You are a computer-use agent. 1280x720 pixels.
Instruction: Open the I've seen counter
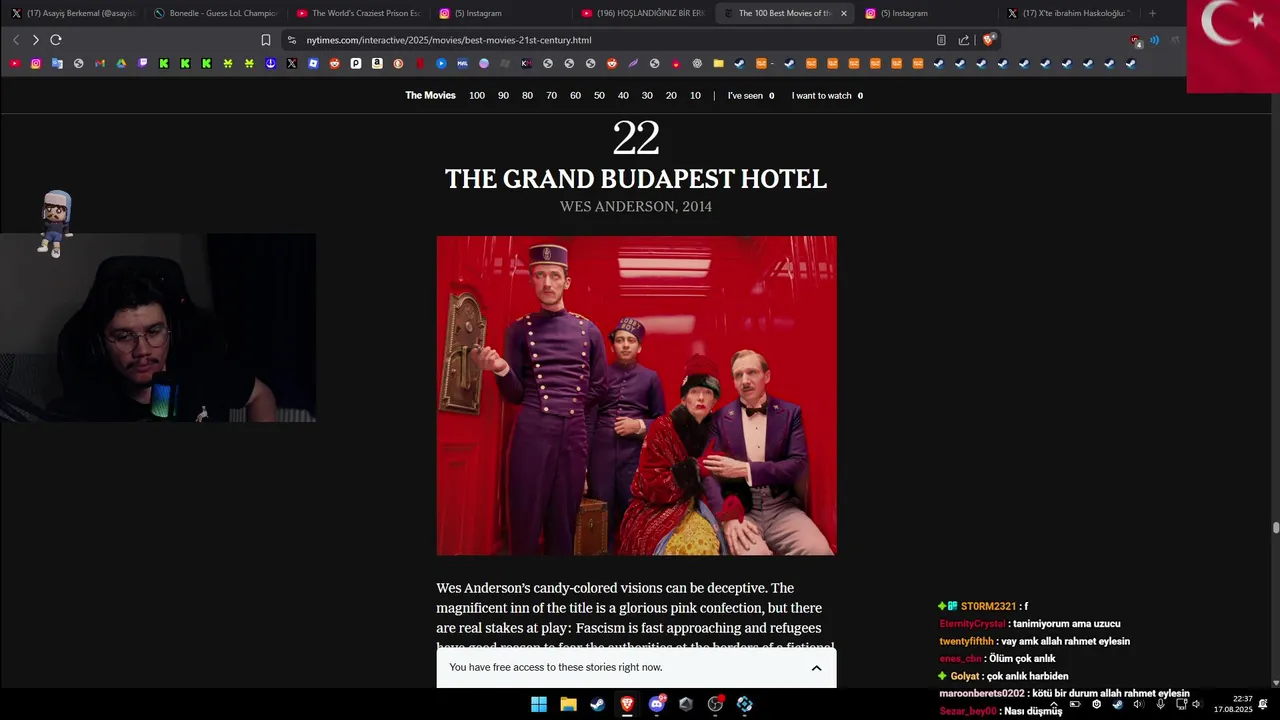[x=751, y=96]
